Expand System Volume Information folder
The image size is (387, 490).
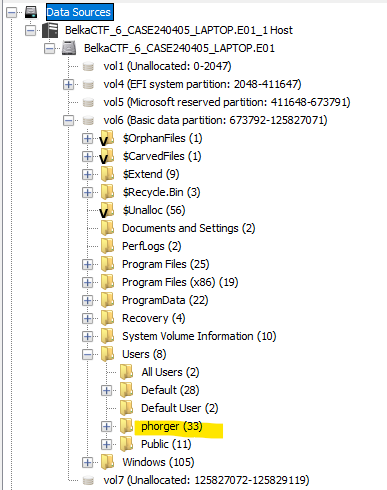pos(87,337)
